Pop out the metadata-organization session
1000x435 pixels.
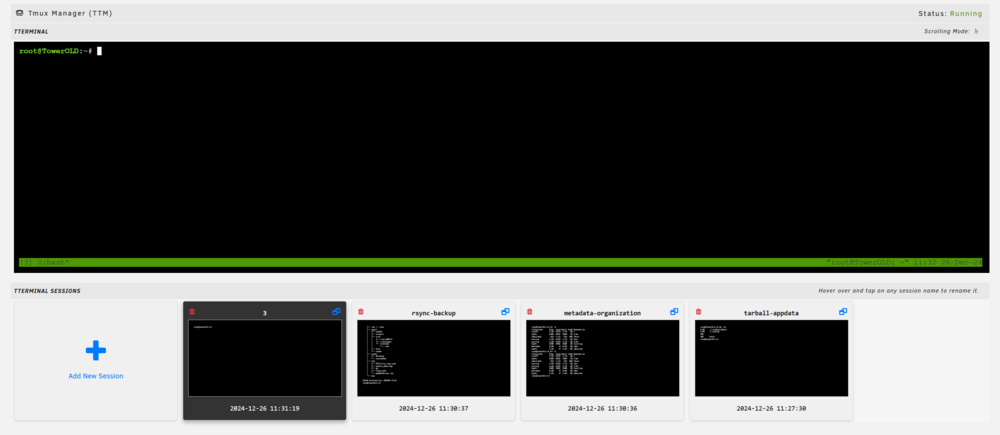tap(674, 311)
